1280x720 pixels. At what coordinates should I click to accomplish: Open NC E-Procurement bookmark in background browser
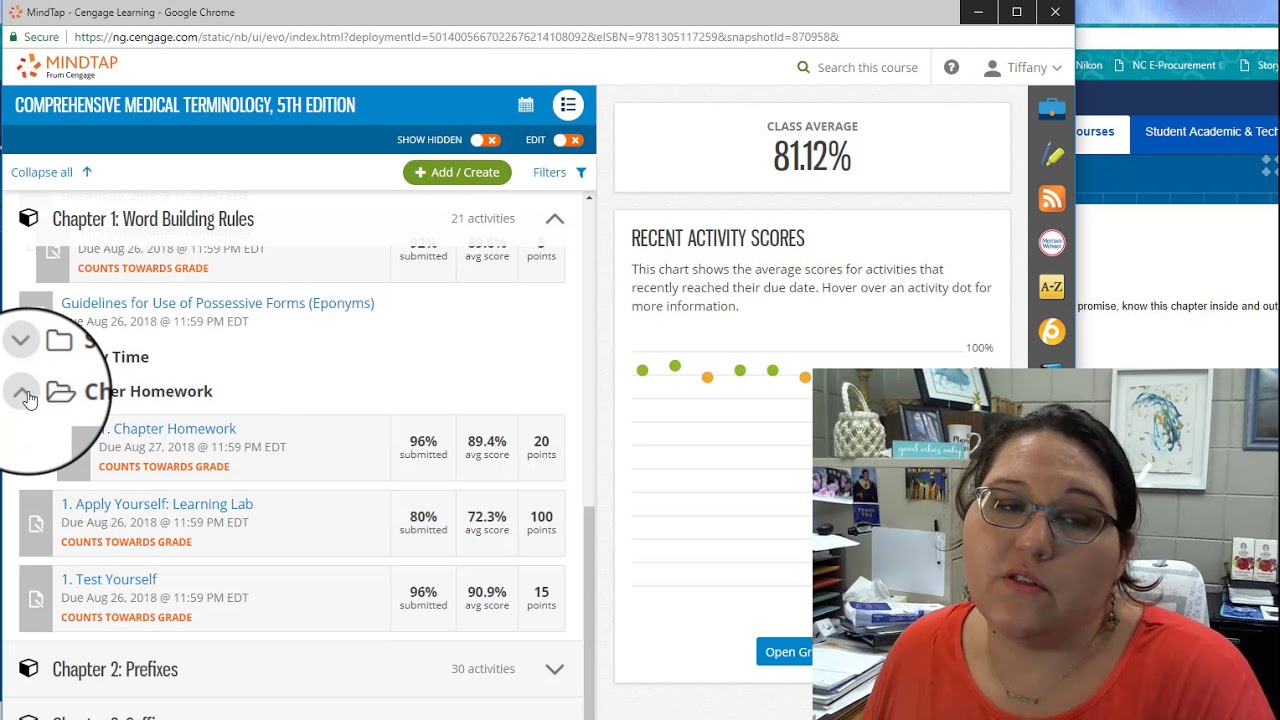[1173, 65]
